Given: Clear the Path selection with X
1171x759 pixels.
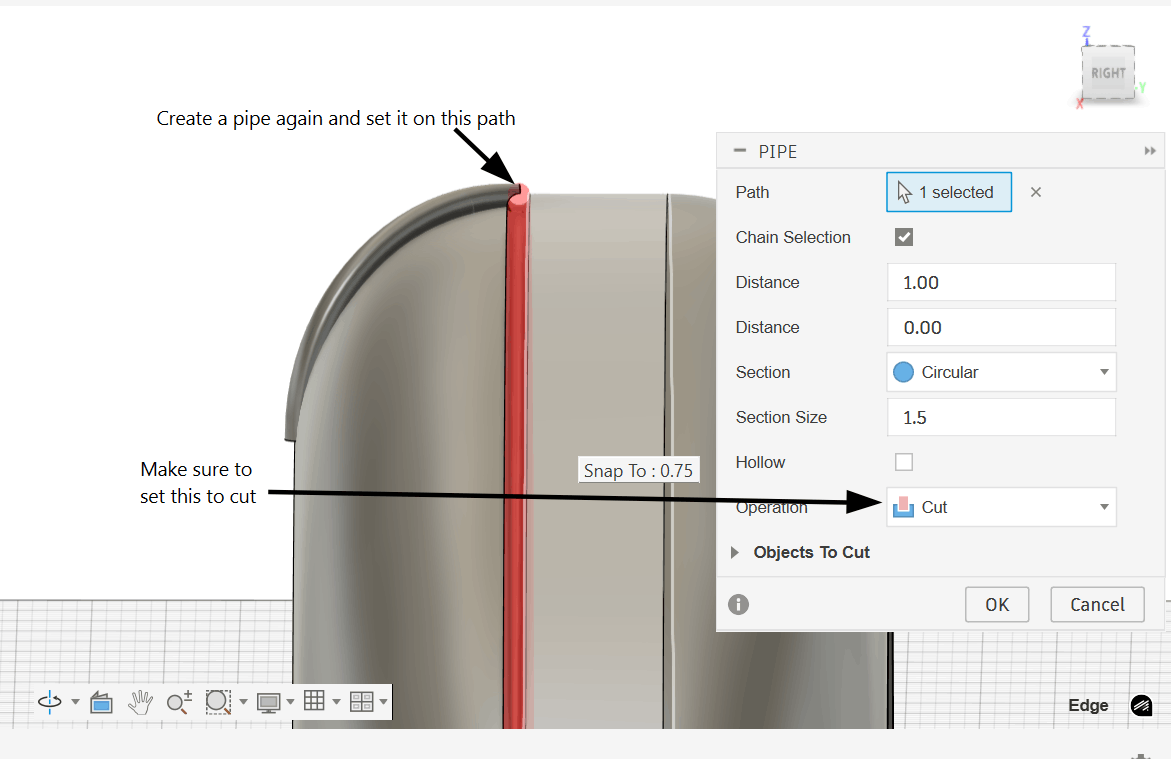Looking at the screenshot, I should click(x=1036, y=192).
